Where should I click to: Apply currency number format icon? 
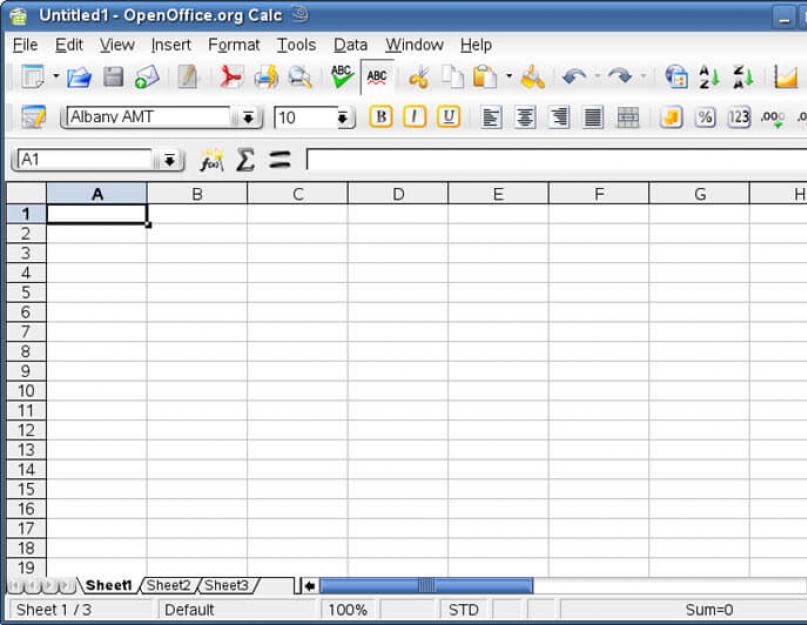click(x=671, y=117)
